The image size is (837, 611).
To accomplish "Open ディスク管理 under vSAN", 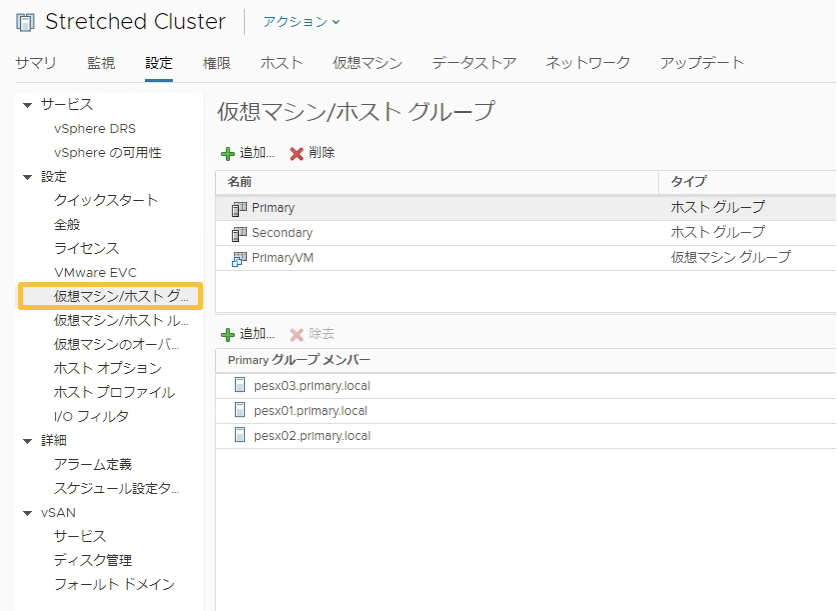I will point(93,560).
